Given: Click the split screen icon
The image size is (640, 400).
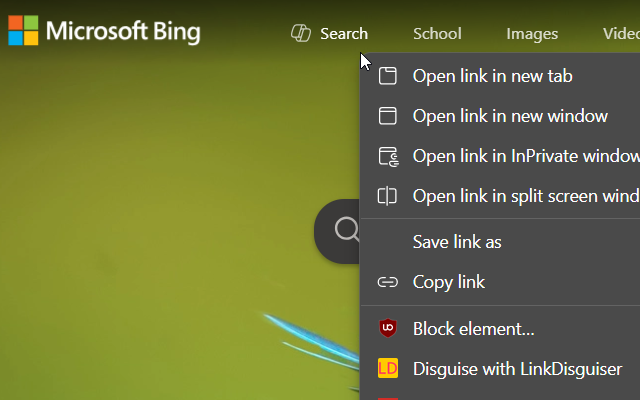Looking at the screenshot, I should (387, 196).
